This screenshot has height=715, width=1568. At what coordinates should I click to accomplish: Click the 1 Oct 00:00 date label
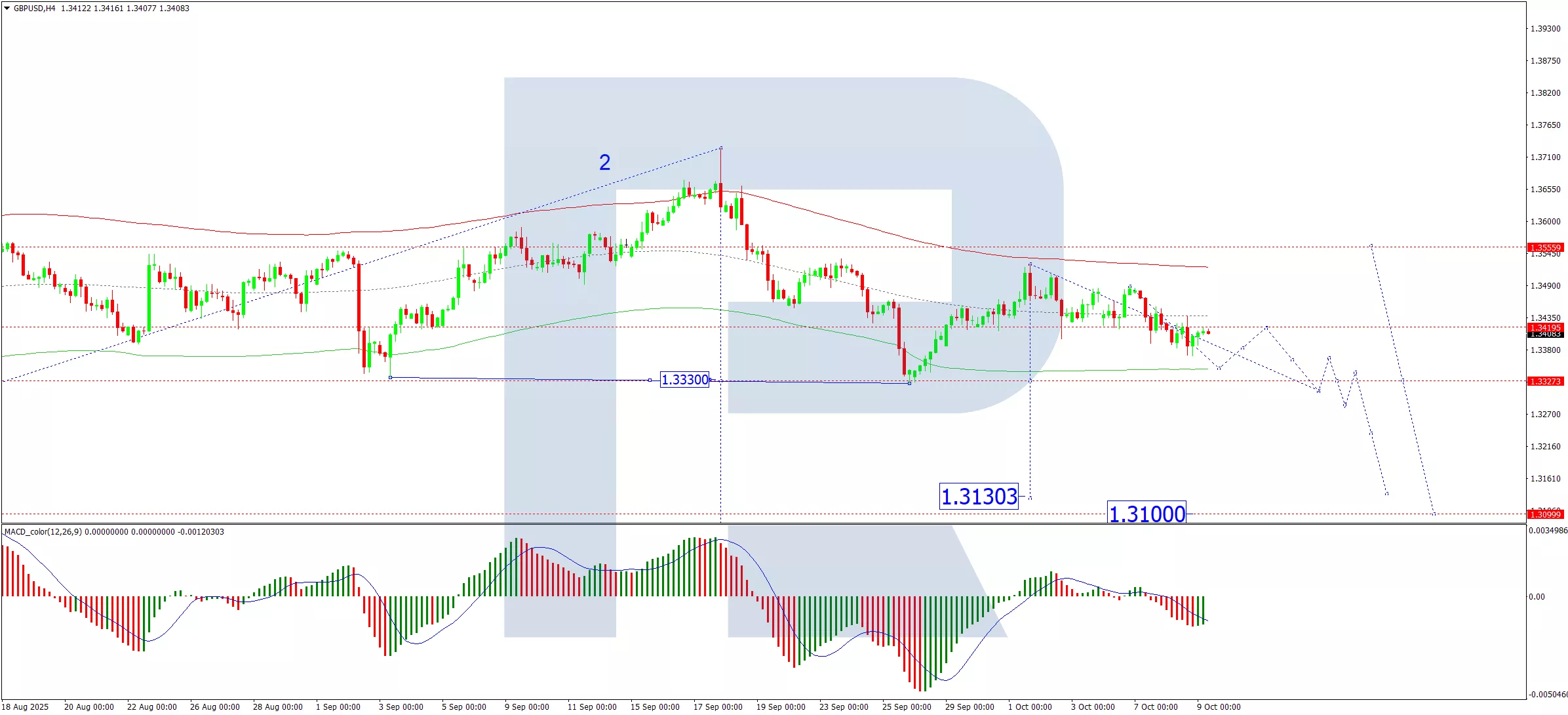point(1030,706)
